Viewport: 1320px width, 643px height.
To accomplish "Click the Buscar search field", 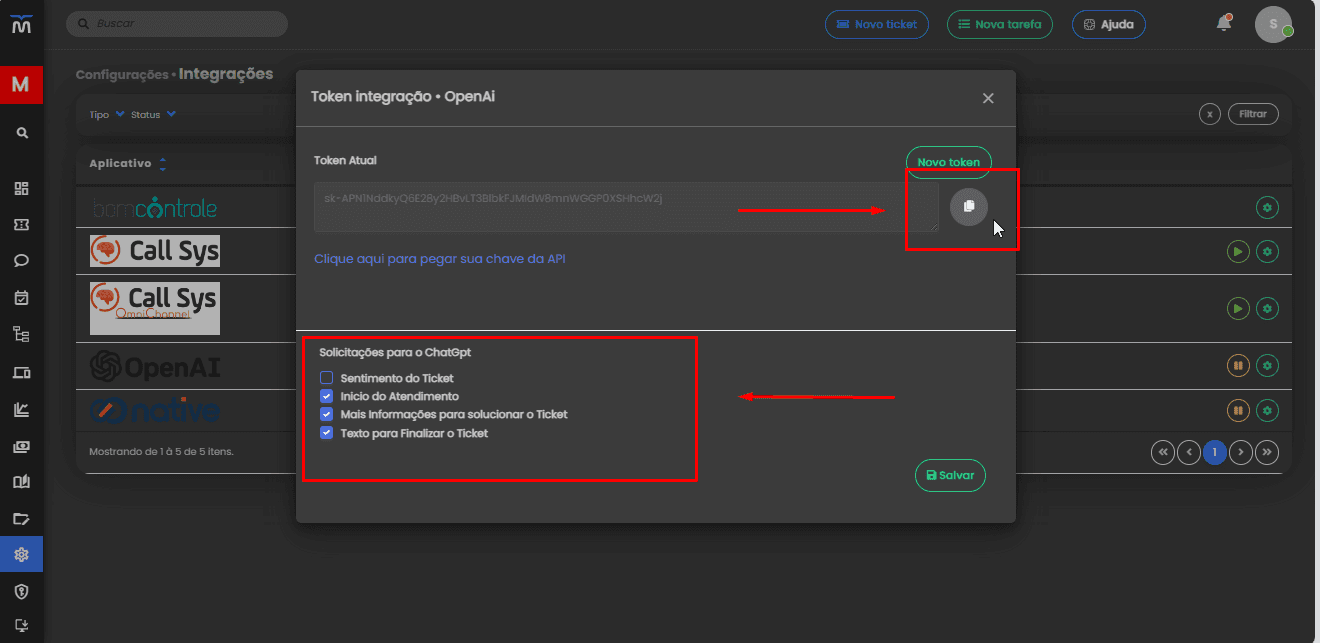I will (177, 23).
